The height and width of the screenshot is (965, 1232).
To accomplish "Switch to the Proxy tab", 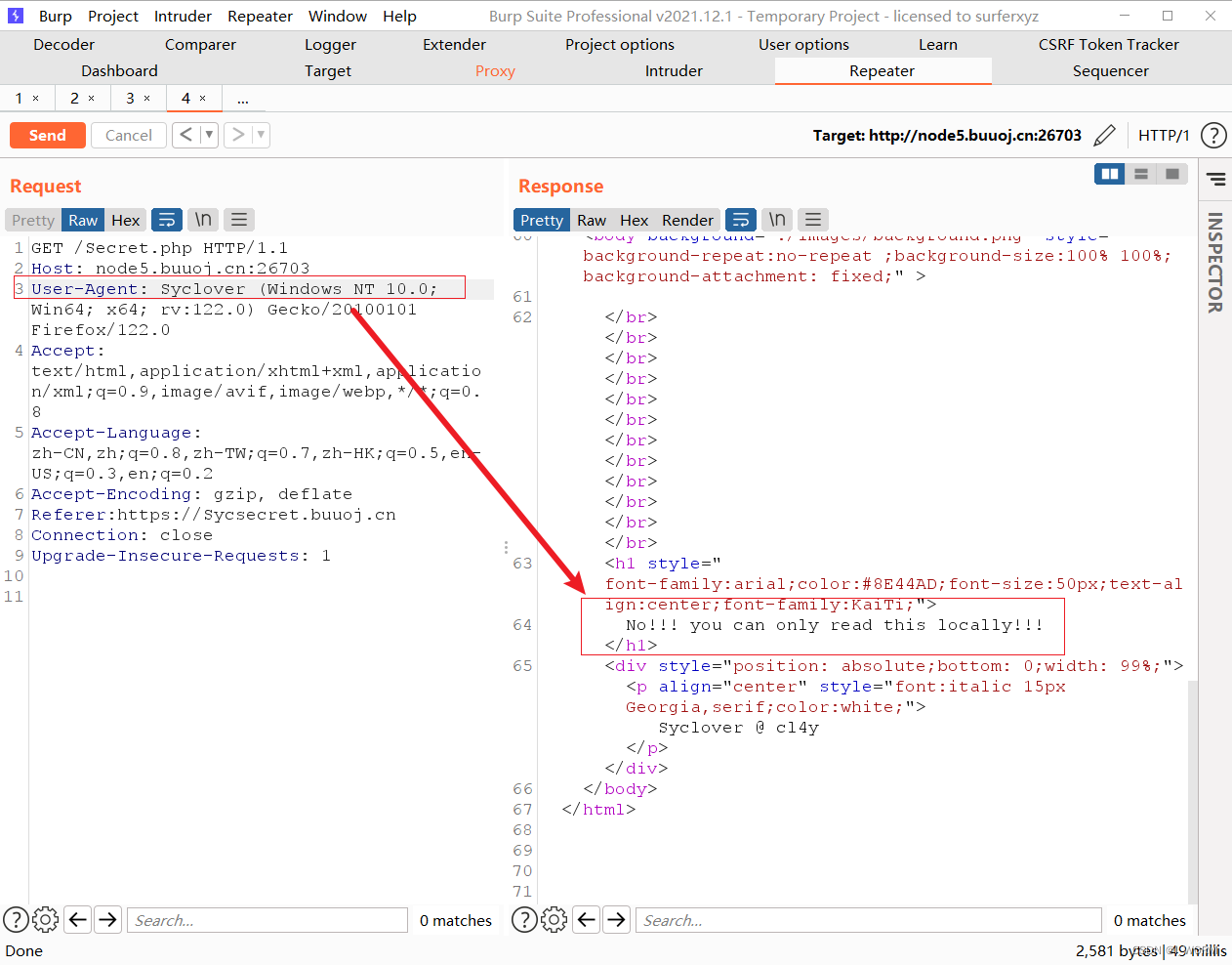I will 495,71.
